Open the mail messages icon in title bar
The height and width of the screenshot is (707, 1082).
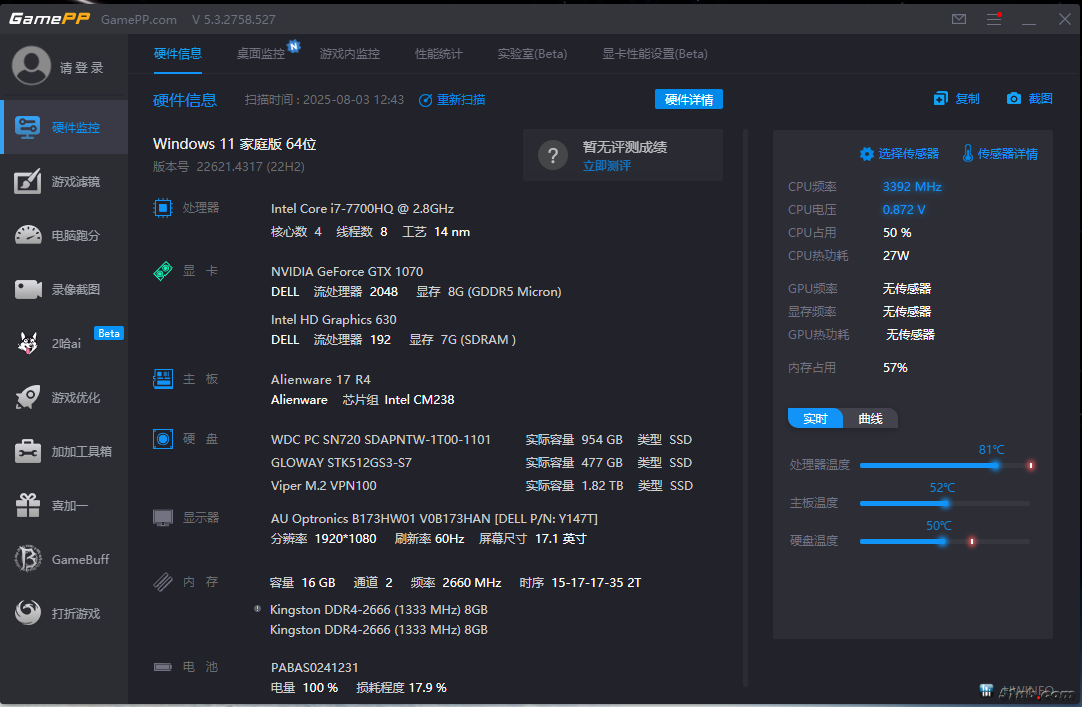click(x=959, y=19)
